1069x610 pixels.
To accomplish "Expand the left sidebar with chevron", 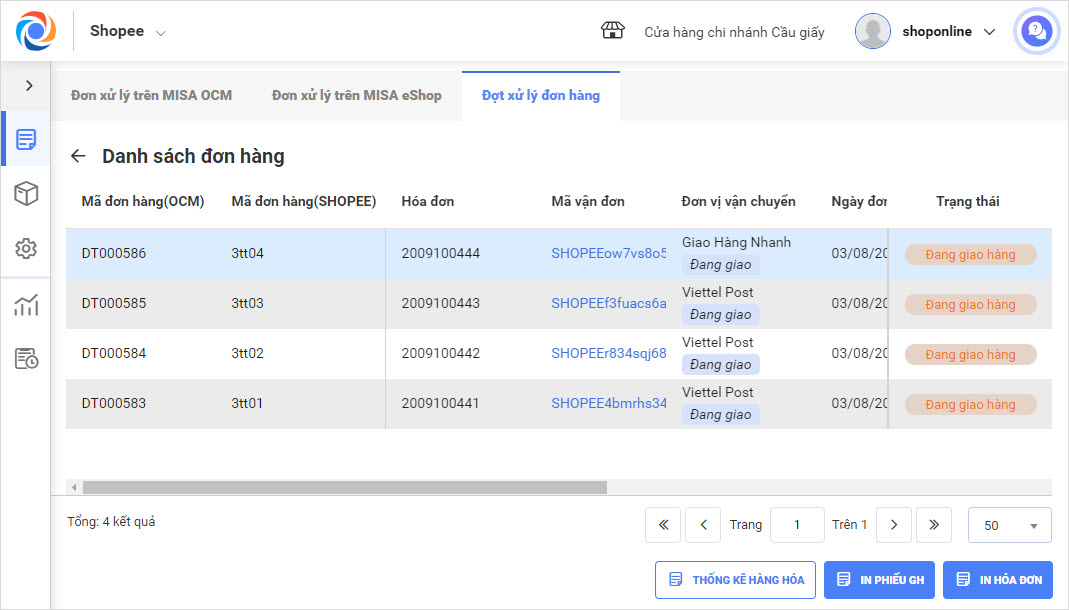I will pos(29,86).
